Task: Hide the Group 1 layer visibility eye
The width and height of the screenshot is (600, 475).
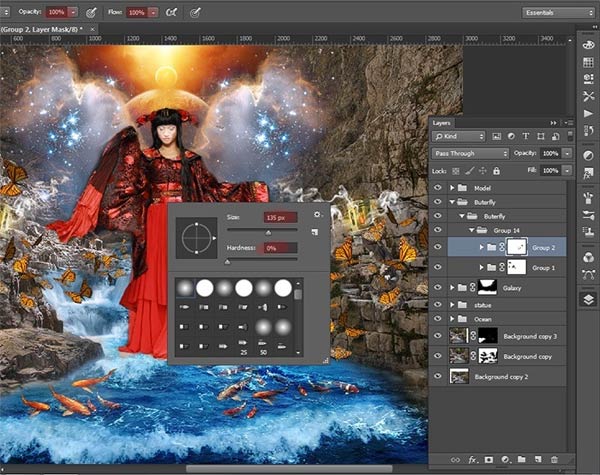Action: coord(437,267)
